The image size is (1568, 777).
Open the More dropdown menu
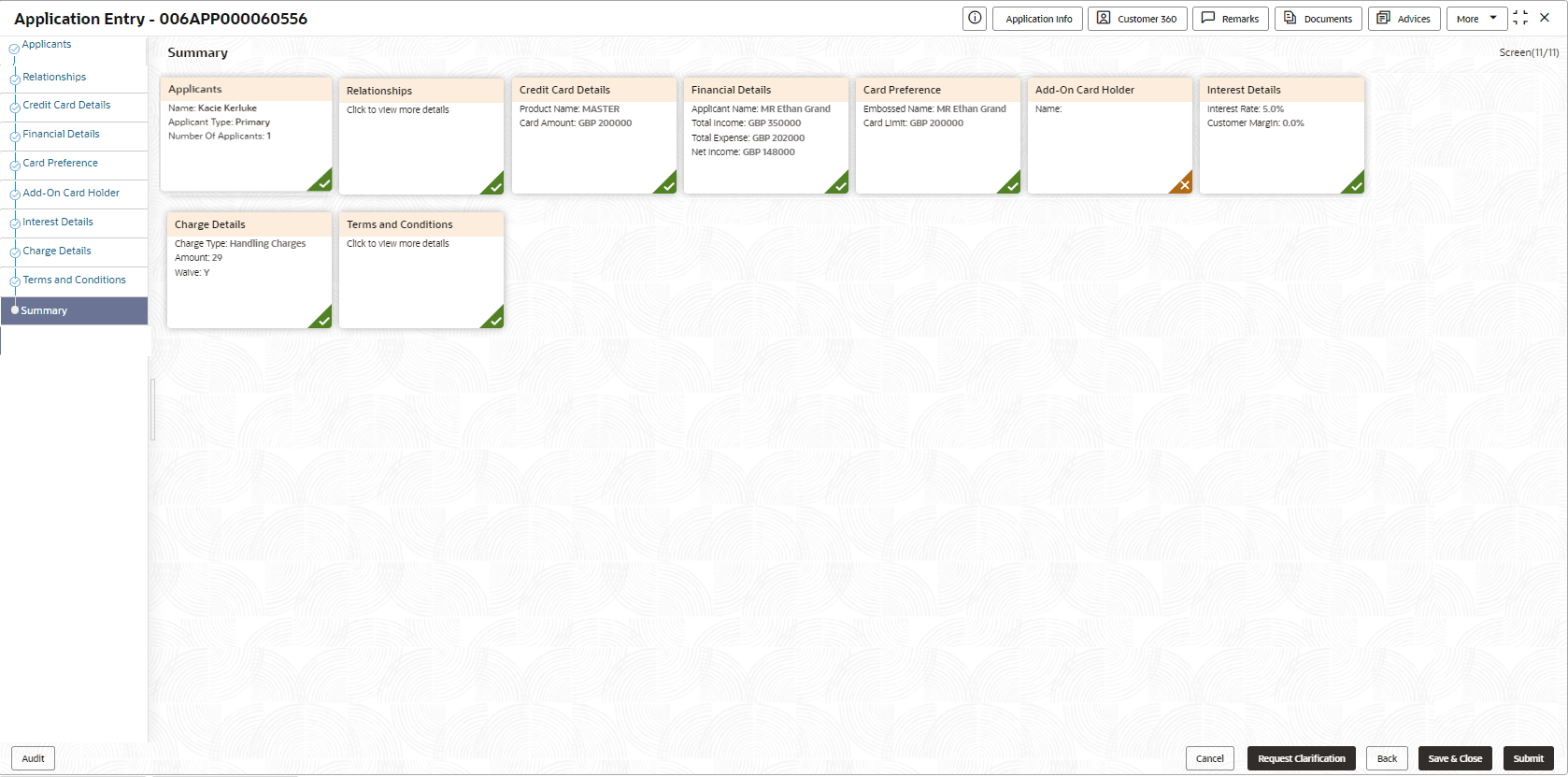click(x=1476, y=19)
